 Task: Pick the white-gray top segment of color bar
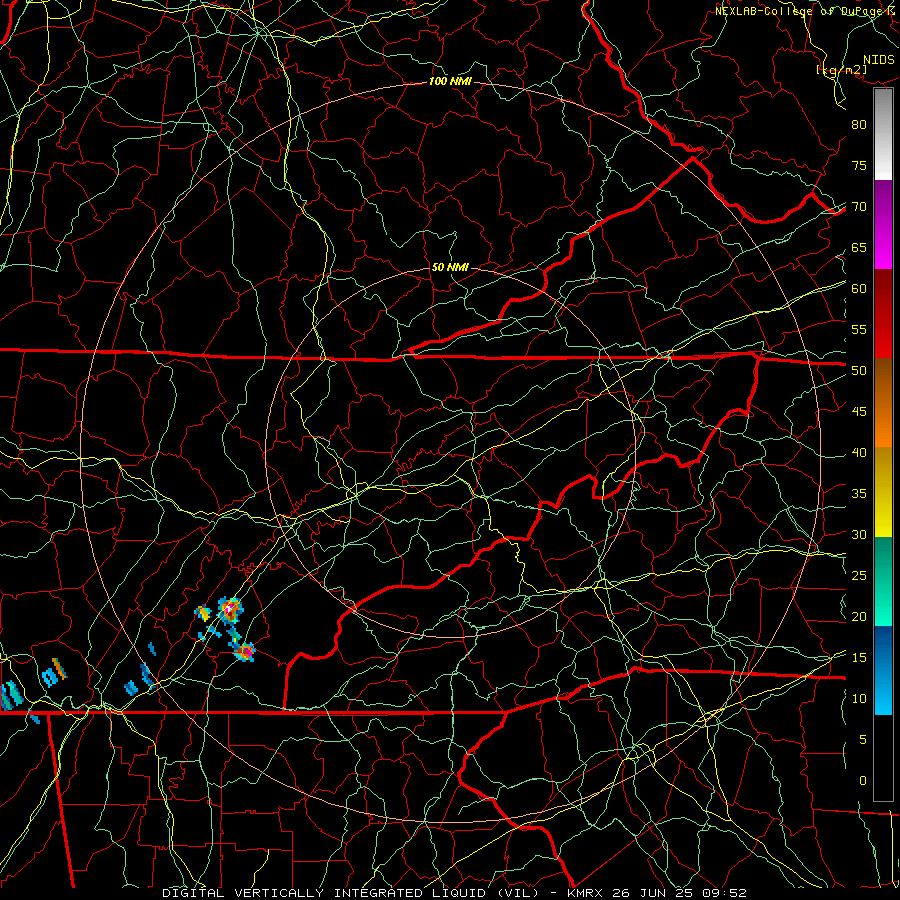883,134
